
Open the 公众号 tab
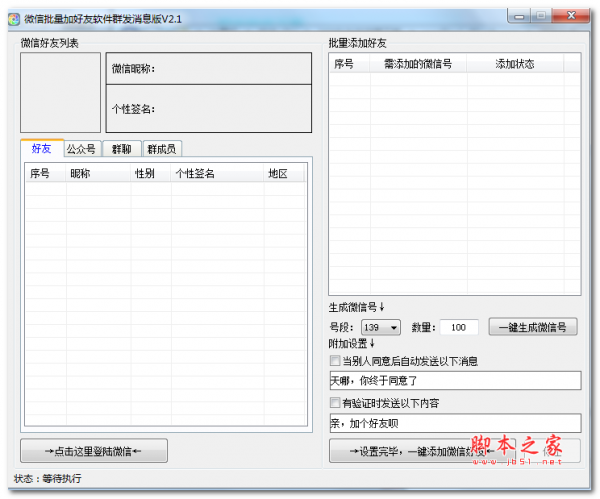(82, 149)
